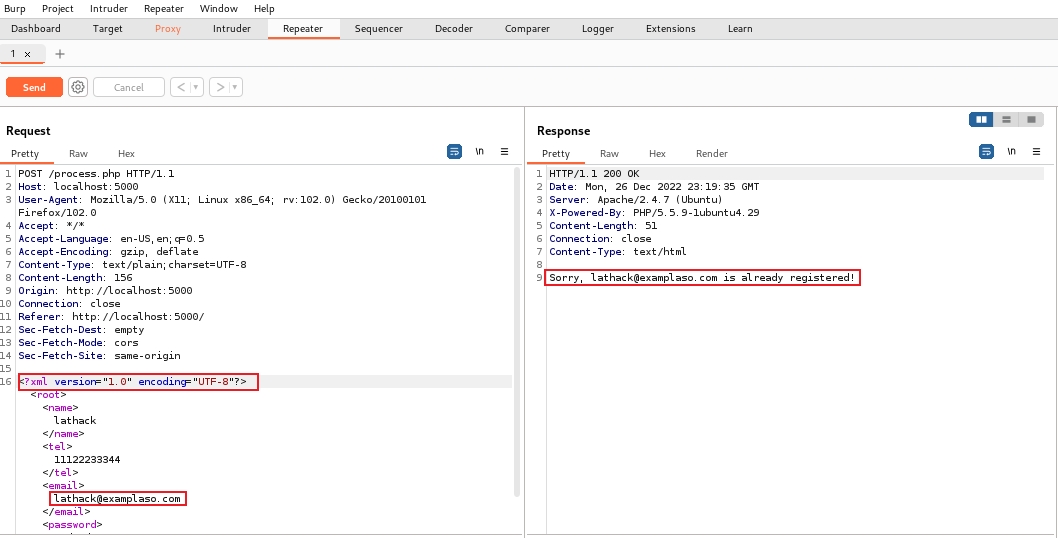Open the Help menu
This screenshot has height=538, width=1058.
coord(264,9)
